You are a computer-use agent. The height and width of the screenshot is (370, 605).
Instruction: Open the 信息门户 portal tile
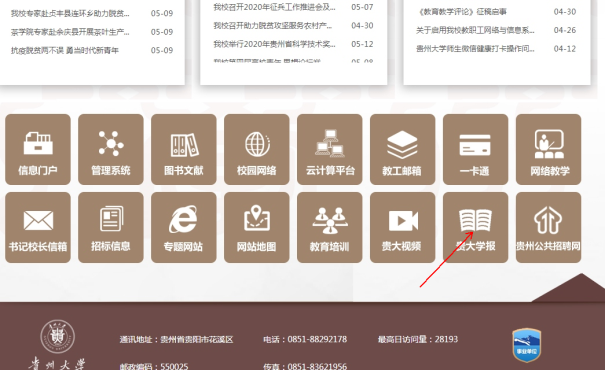pos(38,149)
